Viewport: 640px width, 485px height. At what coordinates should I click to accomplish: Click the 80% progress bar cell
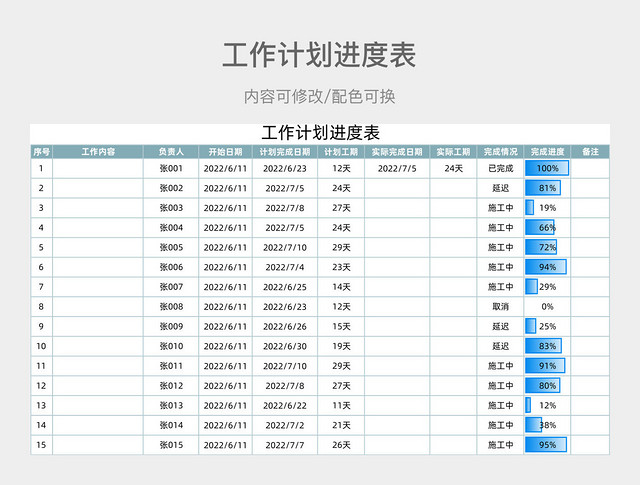click(x=547, y=385)
